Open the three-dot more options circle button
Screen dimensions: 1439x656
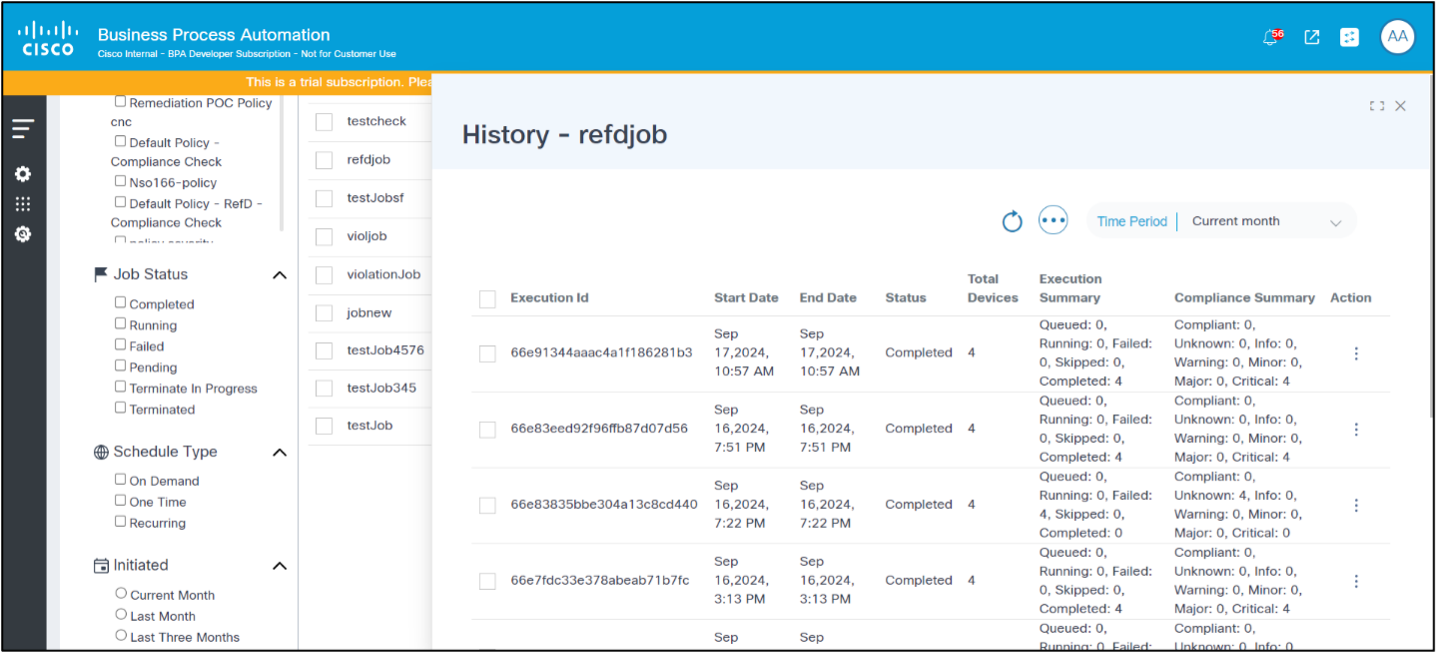1053,220
